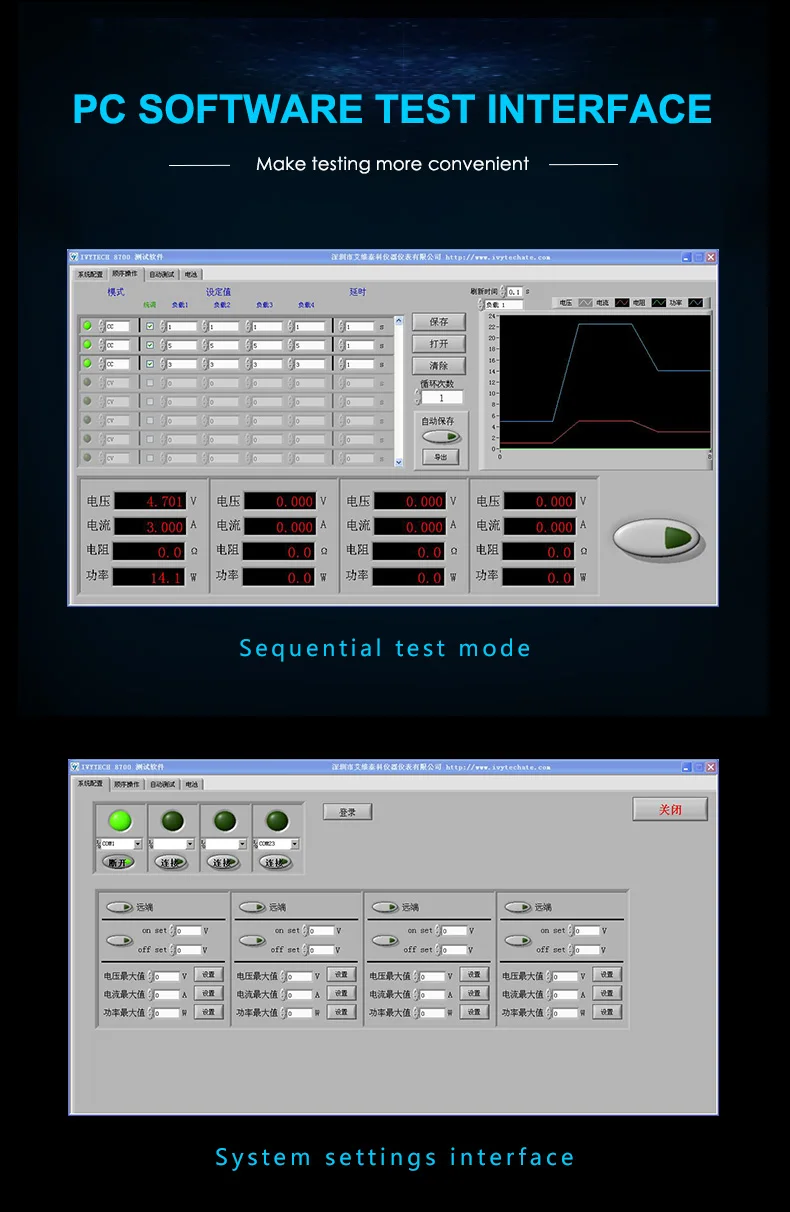Screen dimensions: 790x1212
Task: Toggle the 自动保存 auto-save oval switch
Action: [x=441, y=437]
